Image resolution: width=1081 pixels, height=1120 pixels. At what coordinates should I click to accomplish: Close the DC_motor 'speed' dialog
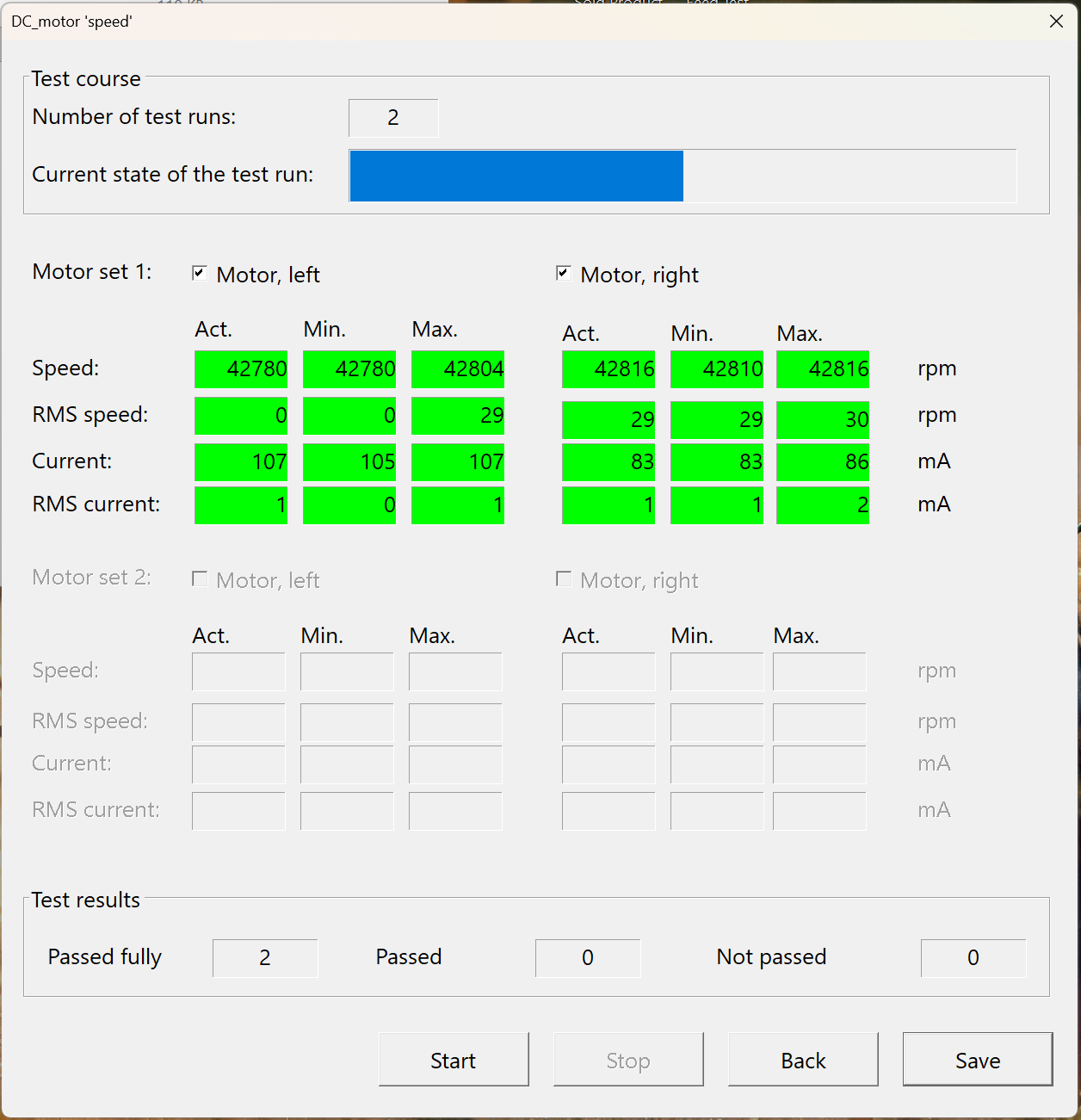1056,22
